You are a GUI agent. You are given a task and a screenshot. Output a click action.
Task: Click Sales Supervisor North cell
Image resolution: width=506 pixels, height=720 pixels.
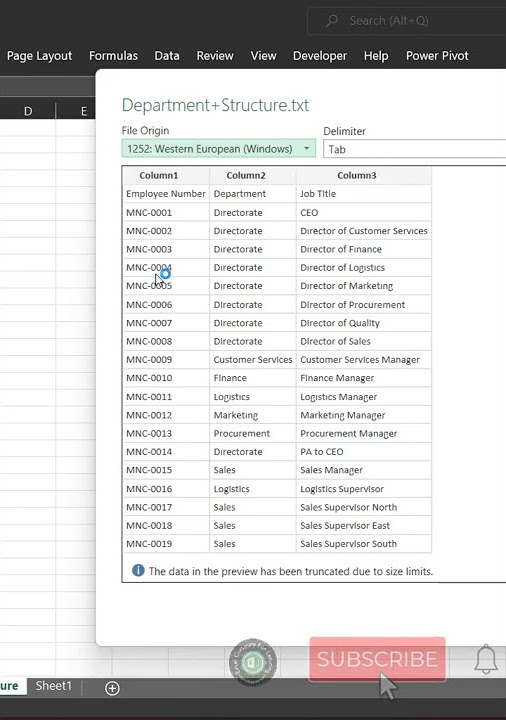coord(364,507)
